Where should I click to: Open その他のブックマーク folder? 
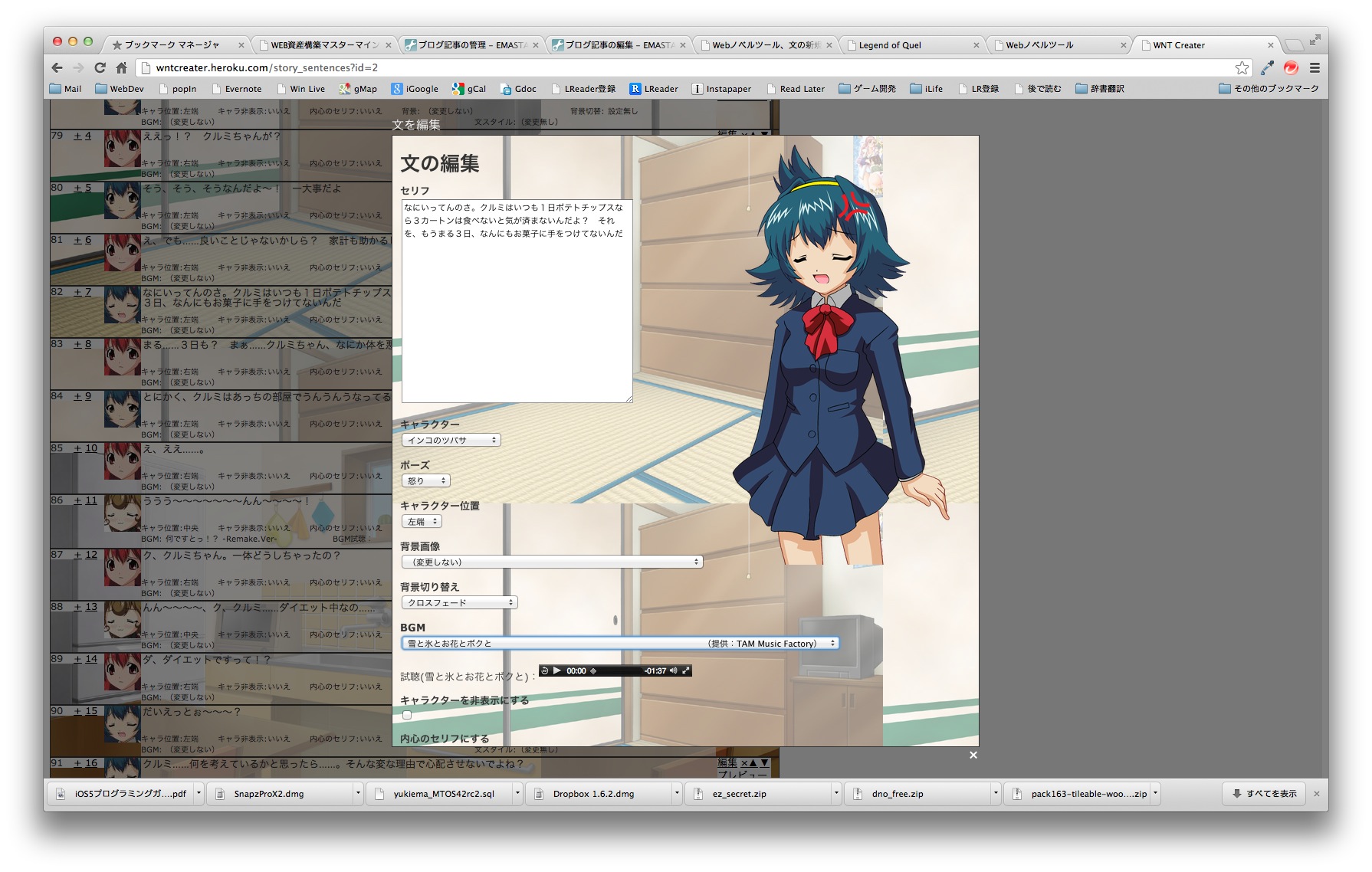pos(1269,89)
